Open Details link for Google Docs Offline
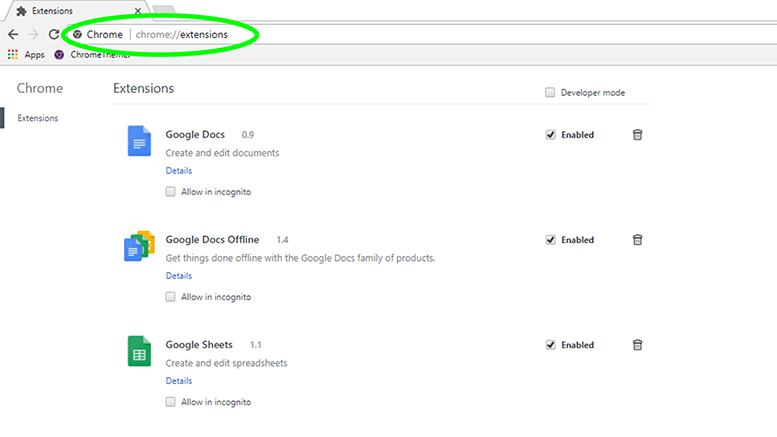Image resolution: width=777 pixels, height=437 pixels. coord(179,275)
